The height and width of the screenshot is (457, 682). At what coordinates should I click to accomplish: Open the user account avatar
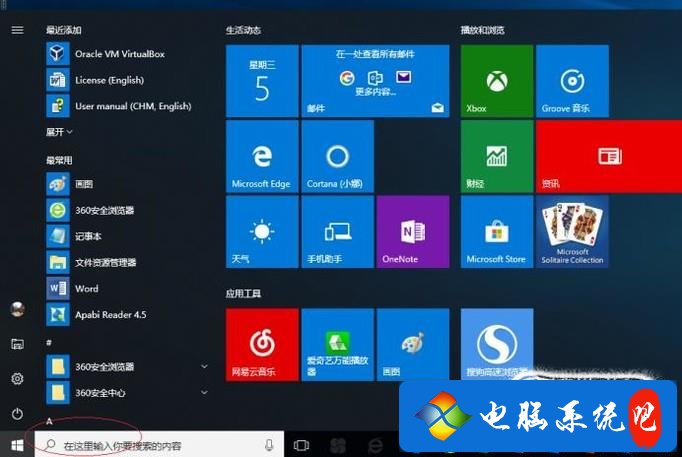pyautogui.click(x=17, y=309)
